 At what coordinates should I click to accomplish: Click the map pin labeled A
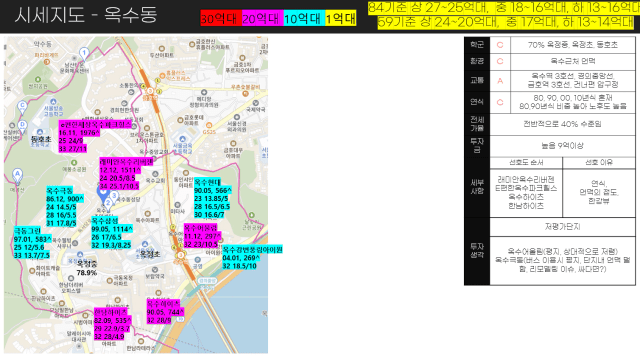point(17,175)
